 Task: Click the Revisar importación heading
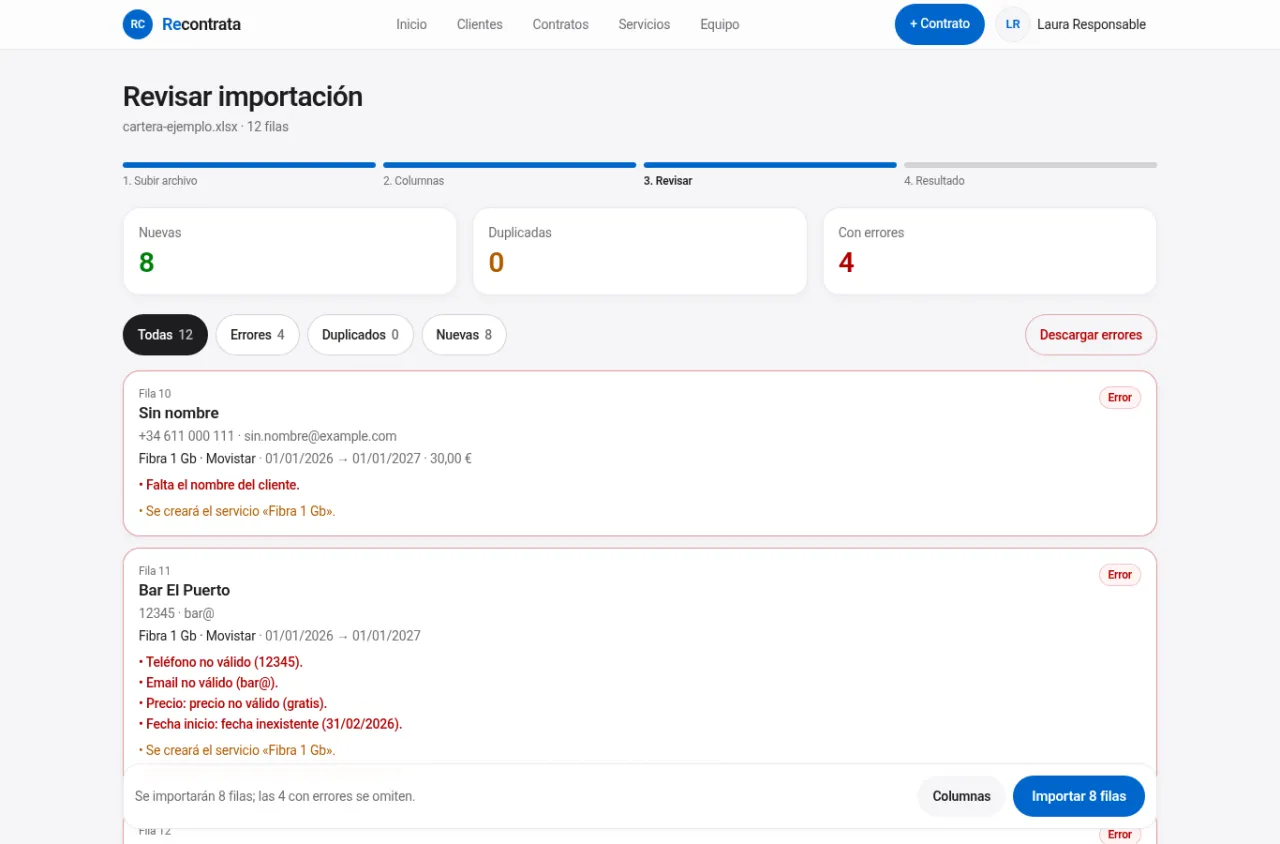click(x=243, y=97)
